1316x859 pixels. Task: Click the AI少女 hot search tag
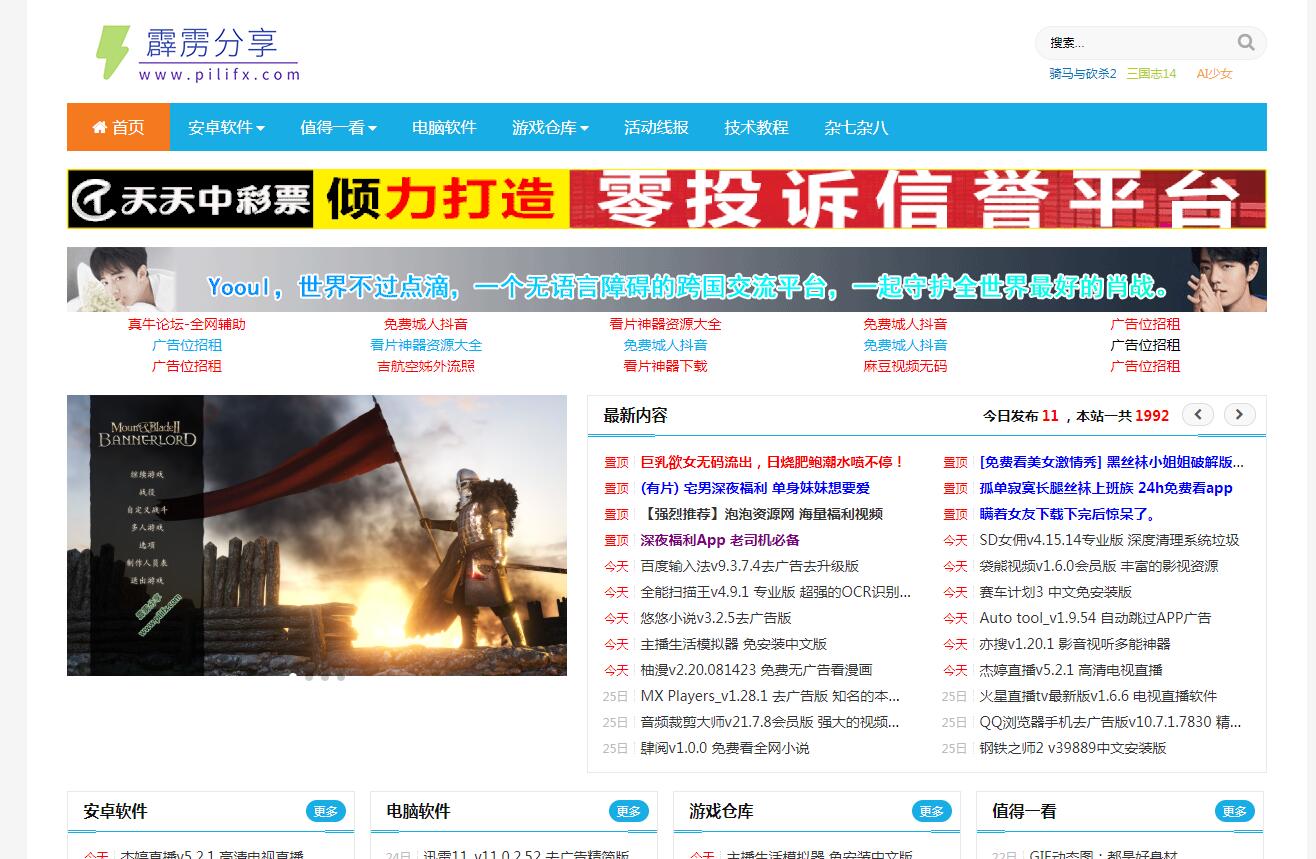tap(1214, 74)
